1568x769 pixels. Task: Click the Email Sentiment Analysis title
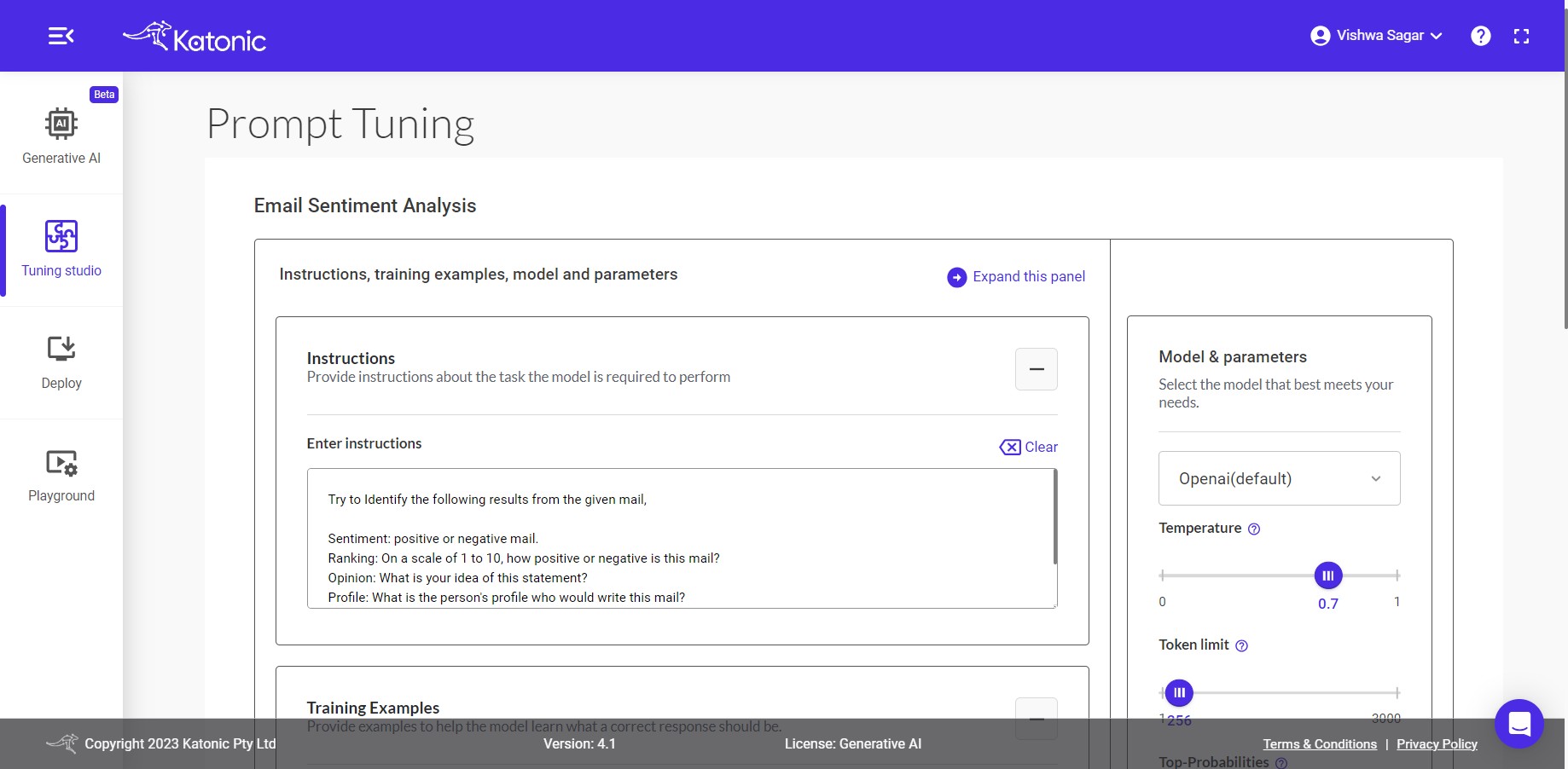click(365, 205)
